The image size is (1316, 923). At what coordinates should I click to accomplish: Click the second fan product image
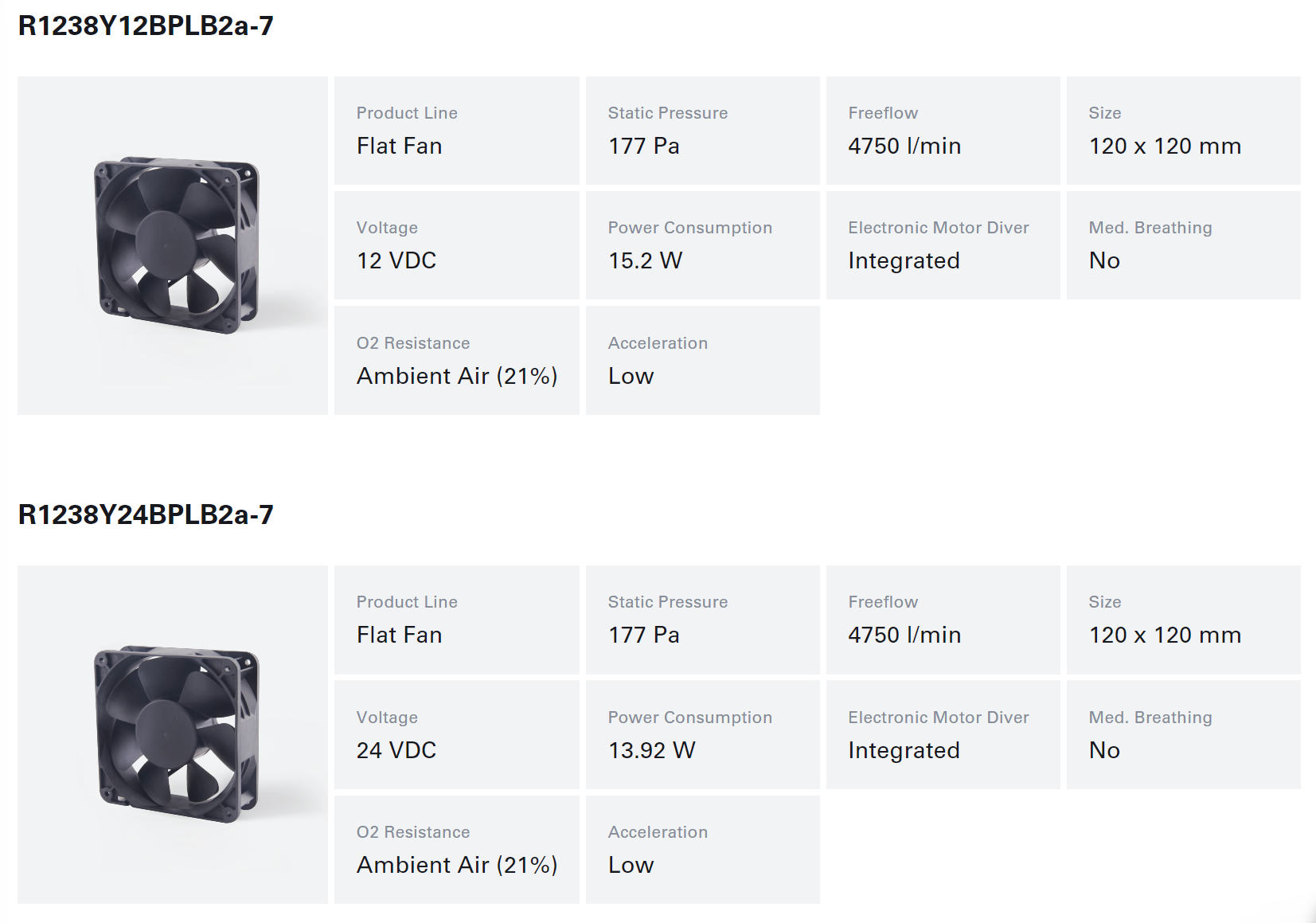[173, 734]
